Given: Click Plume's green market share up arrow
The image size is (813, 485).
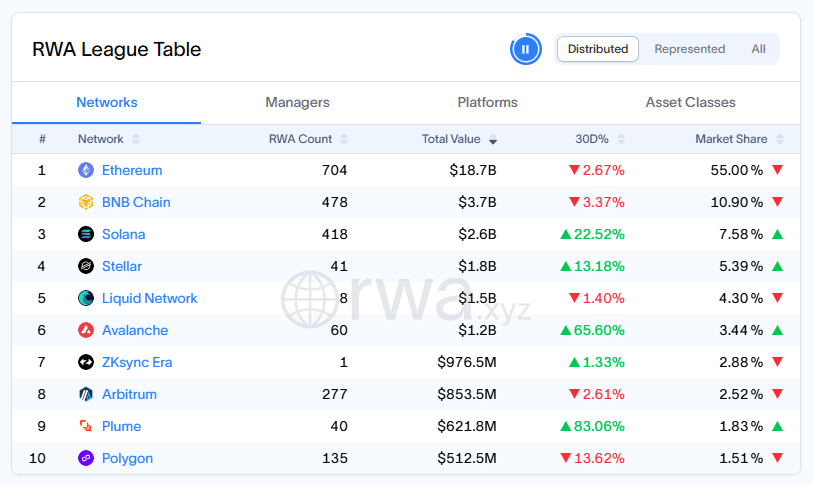Looking at the screenshot, I should coord(777,426).
